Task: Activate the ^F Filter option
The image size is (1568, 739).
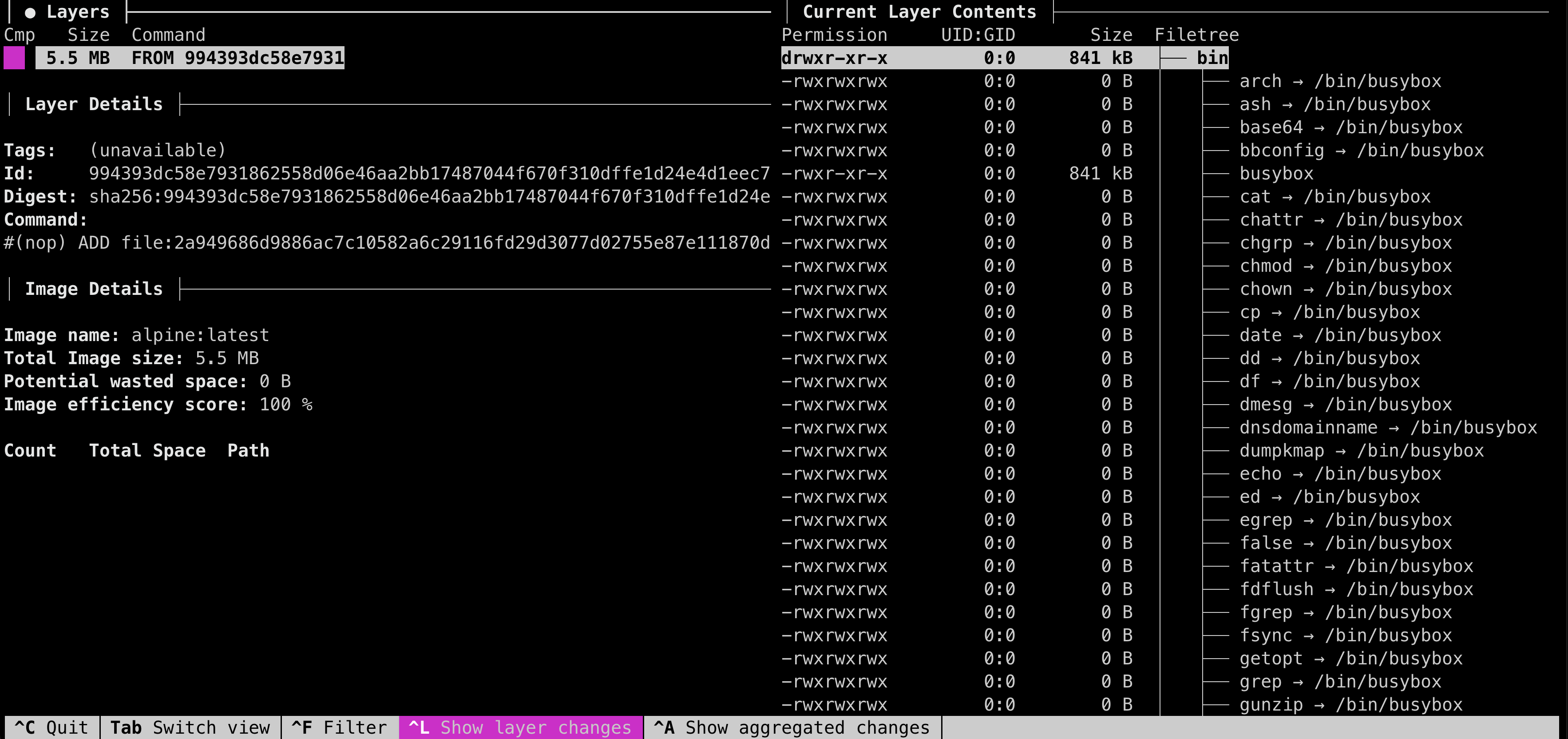Action: [340, 727]
